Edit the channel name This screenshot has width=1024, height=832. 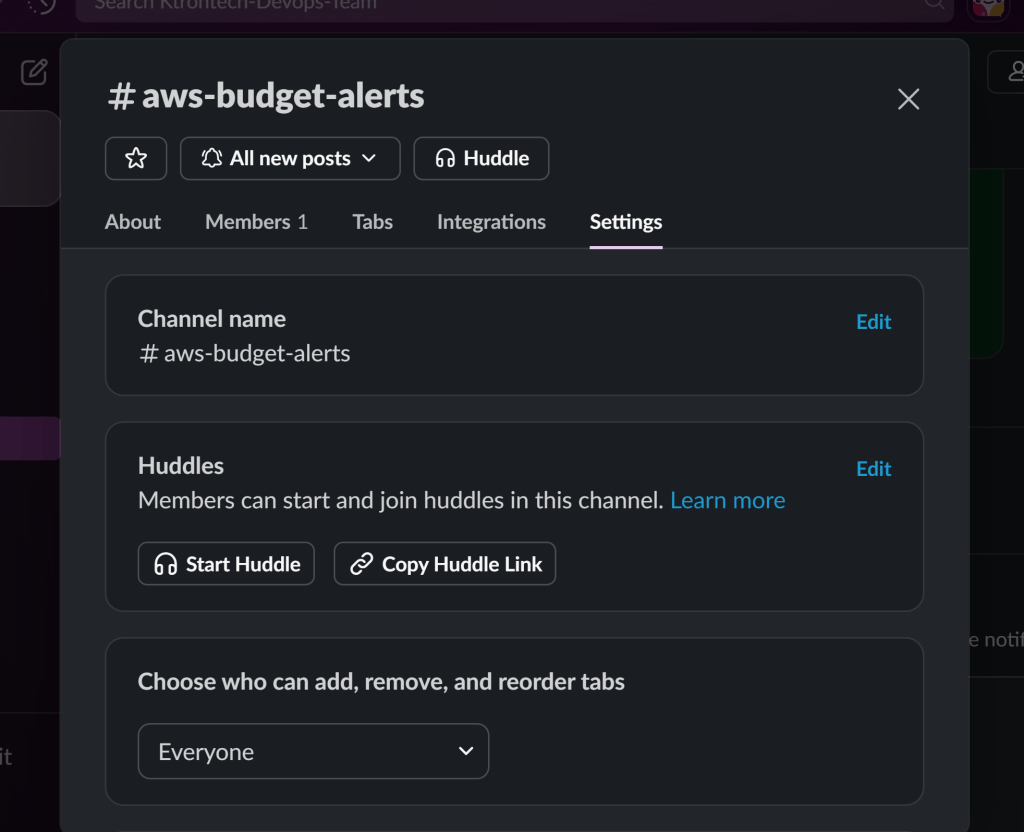(873, 322)
